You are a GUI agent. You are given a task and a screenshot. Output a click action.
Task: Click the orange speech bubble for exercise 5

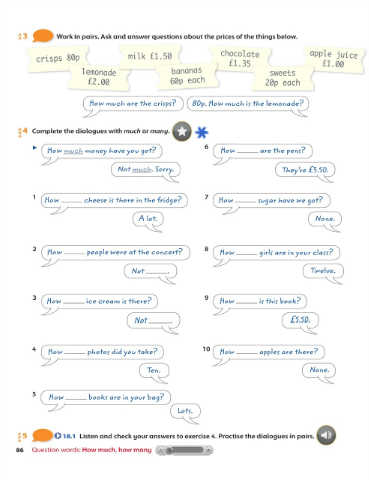click(x=42, y=435)
